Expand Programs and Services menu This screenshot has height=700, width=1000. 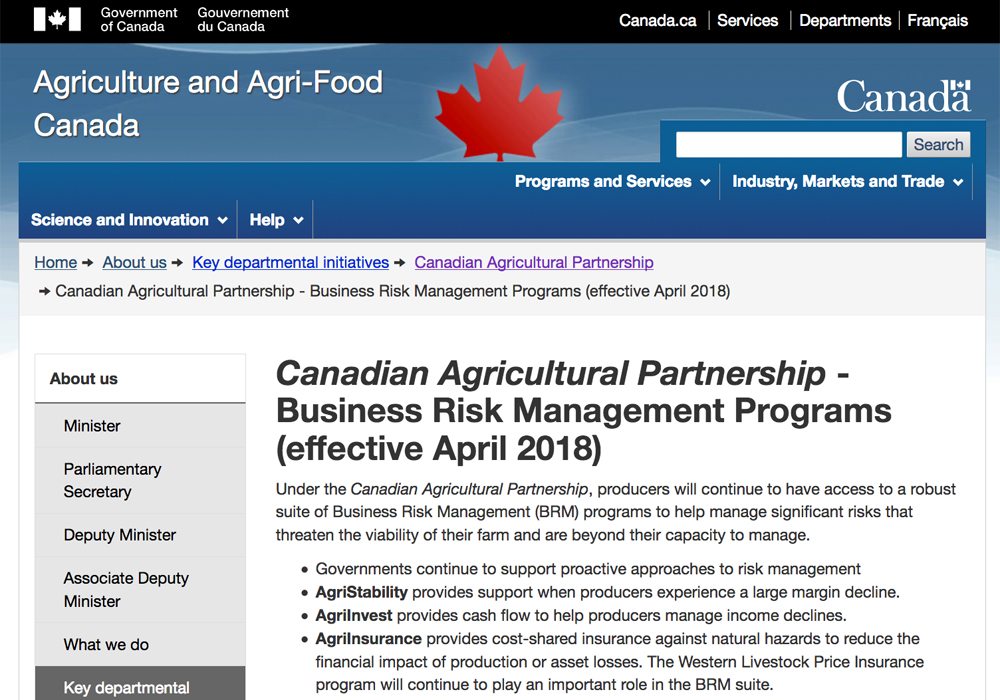(612, 182)
